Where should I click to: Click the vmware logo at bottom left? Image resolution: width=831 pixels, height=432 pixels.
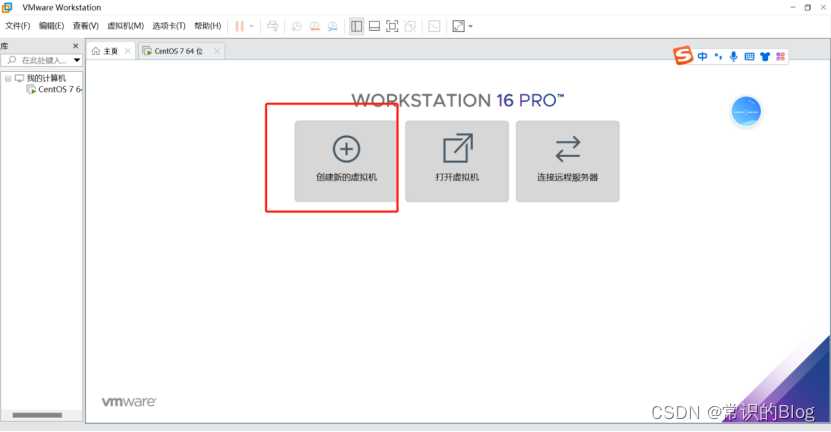(129, 402)
